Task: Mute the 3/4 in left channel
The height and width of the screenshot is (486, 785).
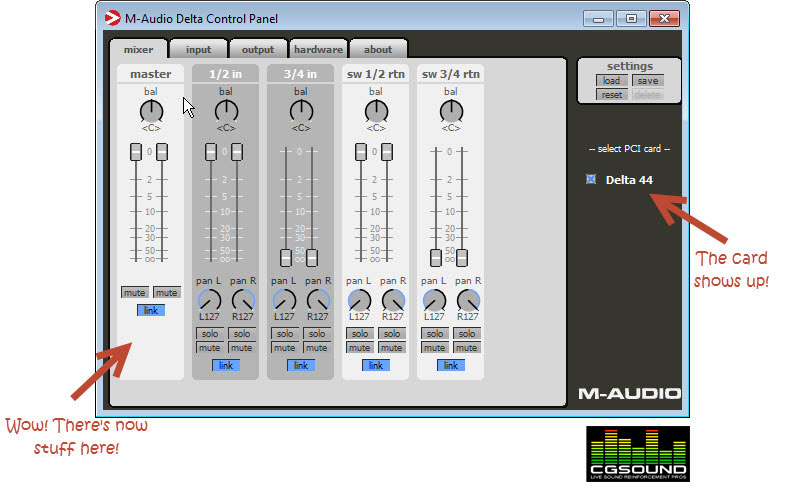Action: click(x=285, y=347)
